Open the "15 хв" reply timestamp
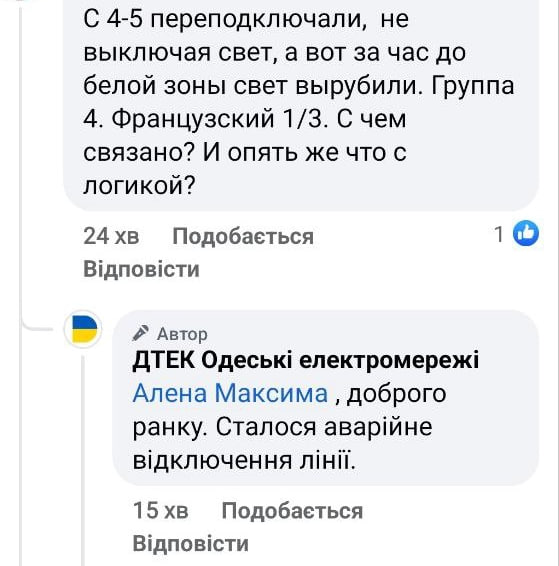 point(161,510)
